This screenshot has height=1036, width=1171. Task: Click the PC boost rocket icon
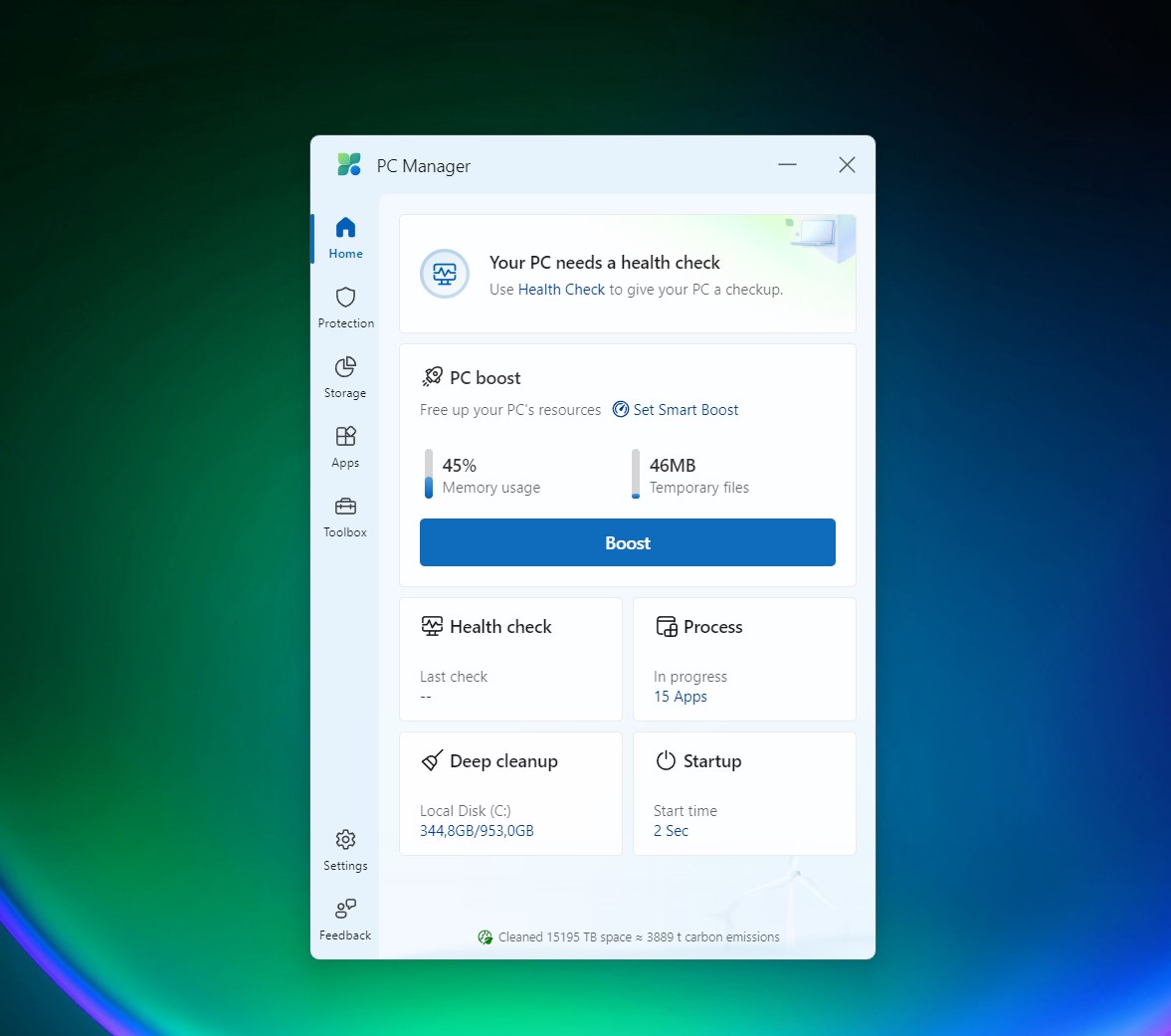click(x=433, y=377)
